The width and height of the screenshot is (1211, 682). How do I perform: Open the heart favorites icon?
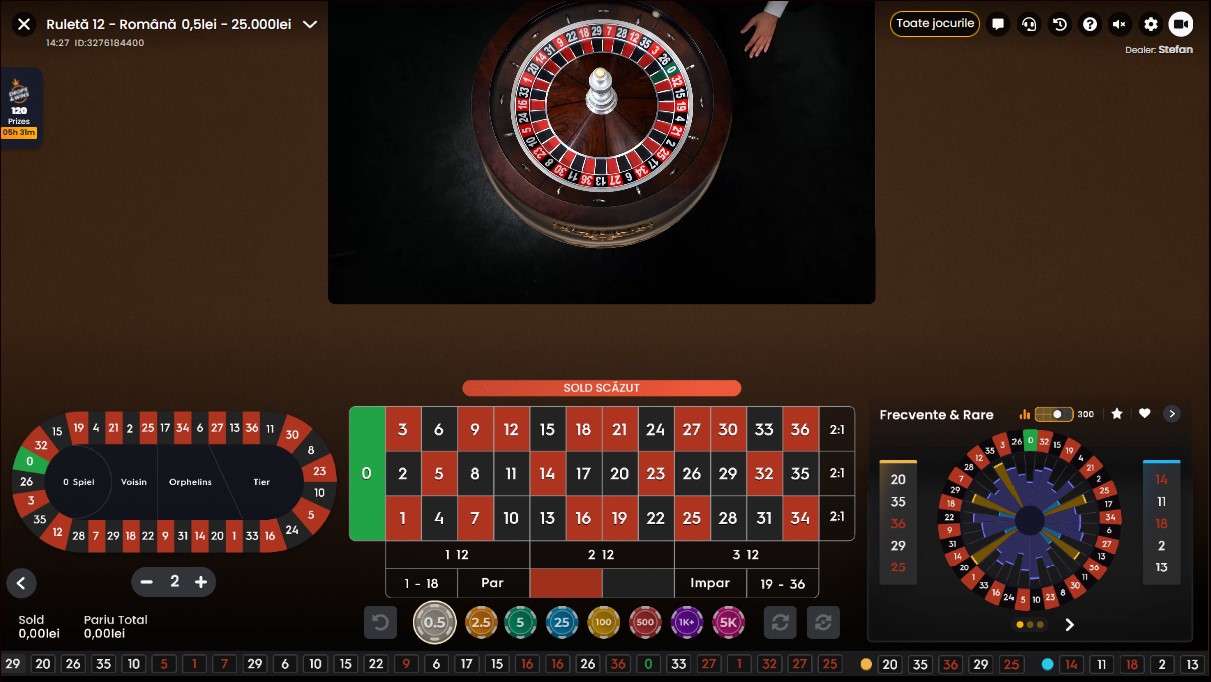pos(1145,414)
